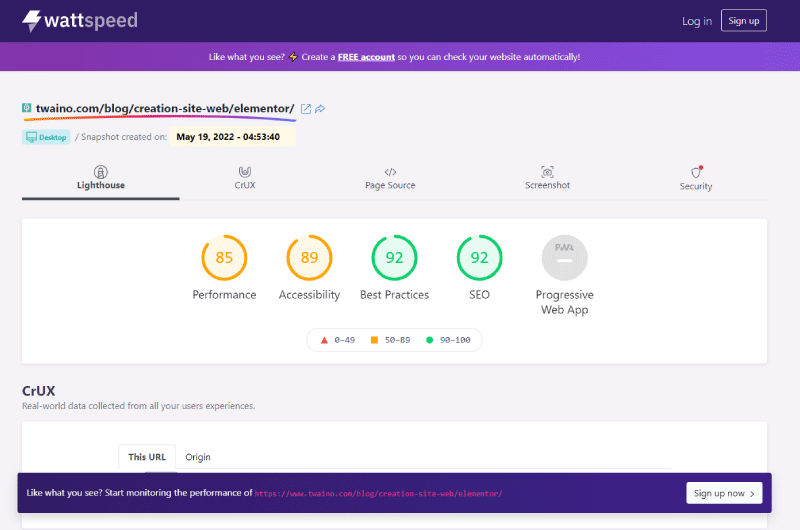Open the Screenshot tab
The width and height of the screenshot is (800, 530).
(547, 179)
